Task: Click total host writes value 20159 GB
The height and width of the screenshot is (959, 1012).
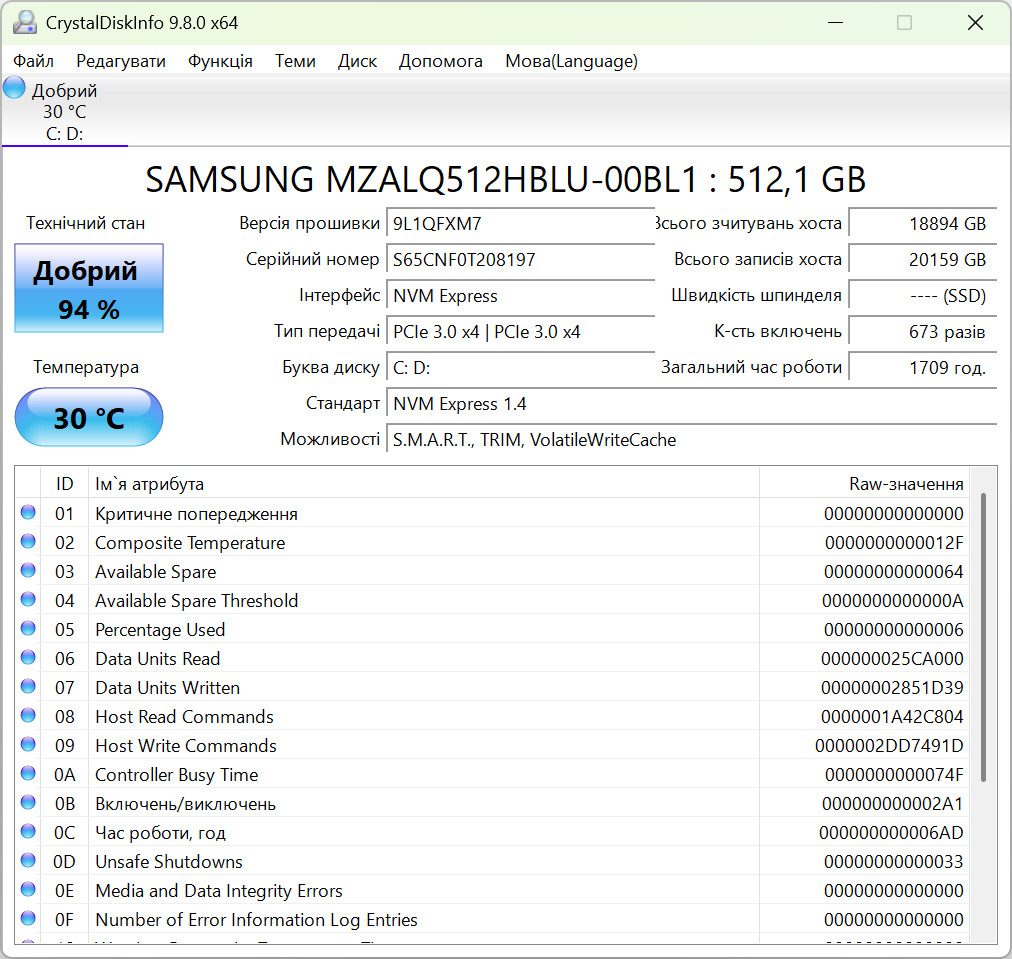Action: [x=922, y=260]
